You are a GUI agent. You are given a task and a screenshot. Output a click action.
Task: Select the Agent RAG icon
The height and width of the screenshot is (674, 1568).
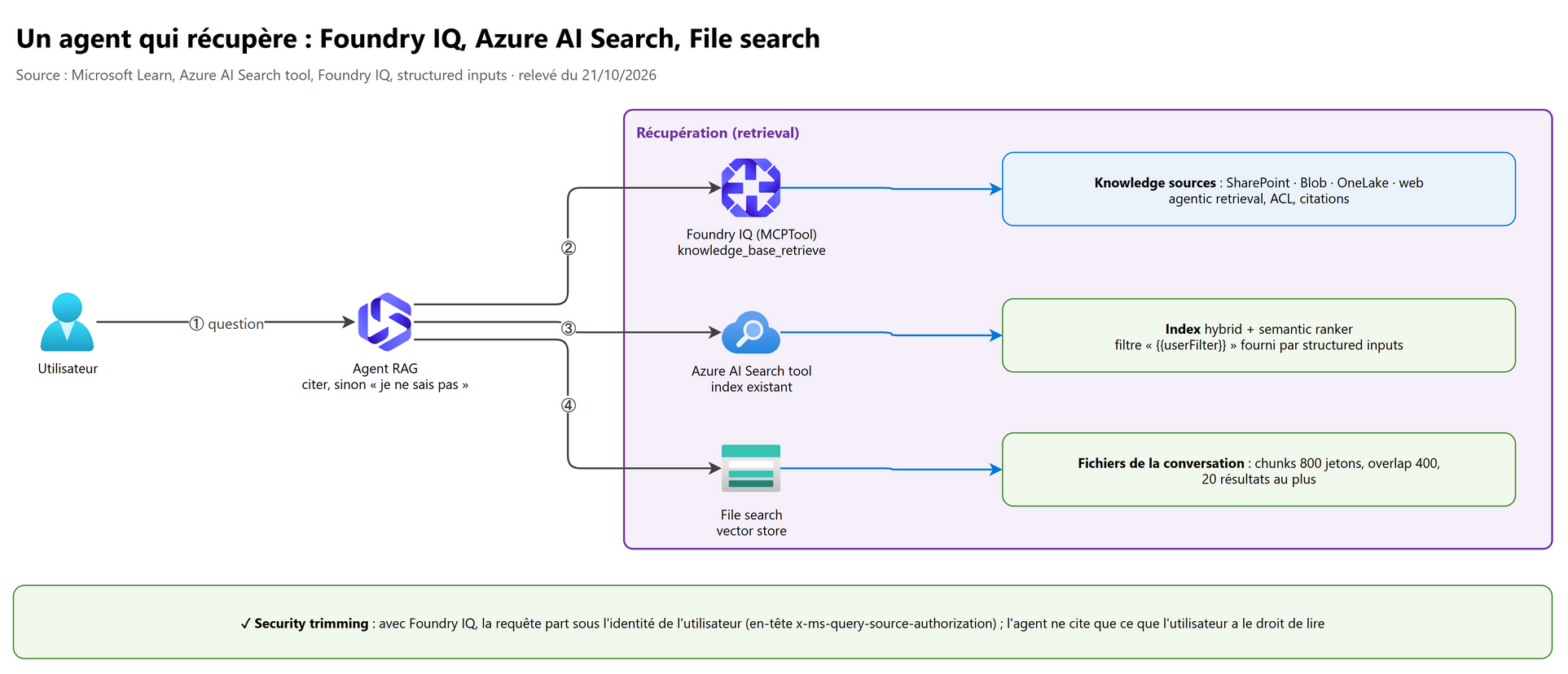click(384, 322)
